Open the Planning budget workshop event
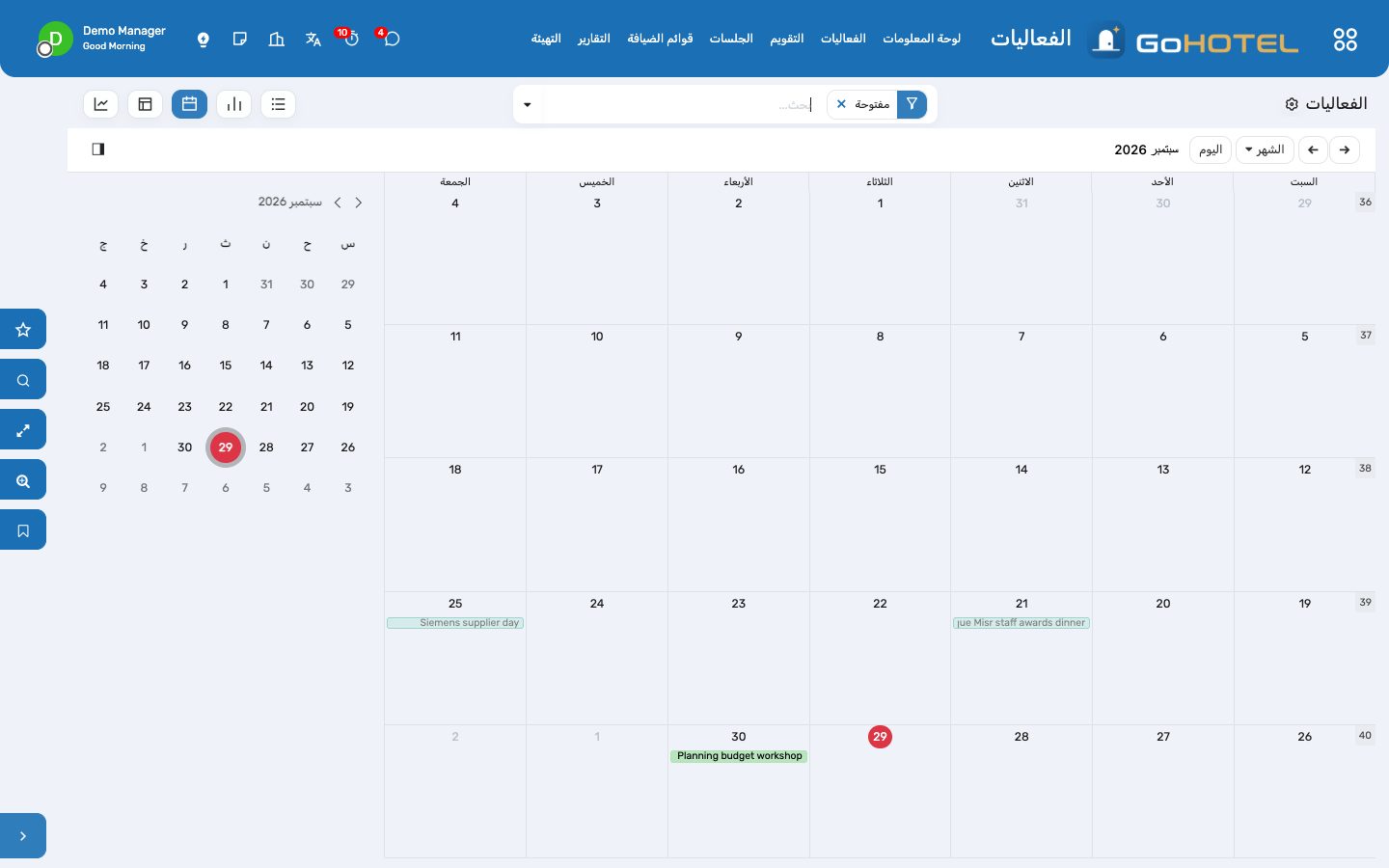 click(739, 756)
